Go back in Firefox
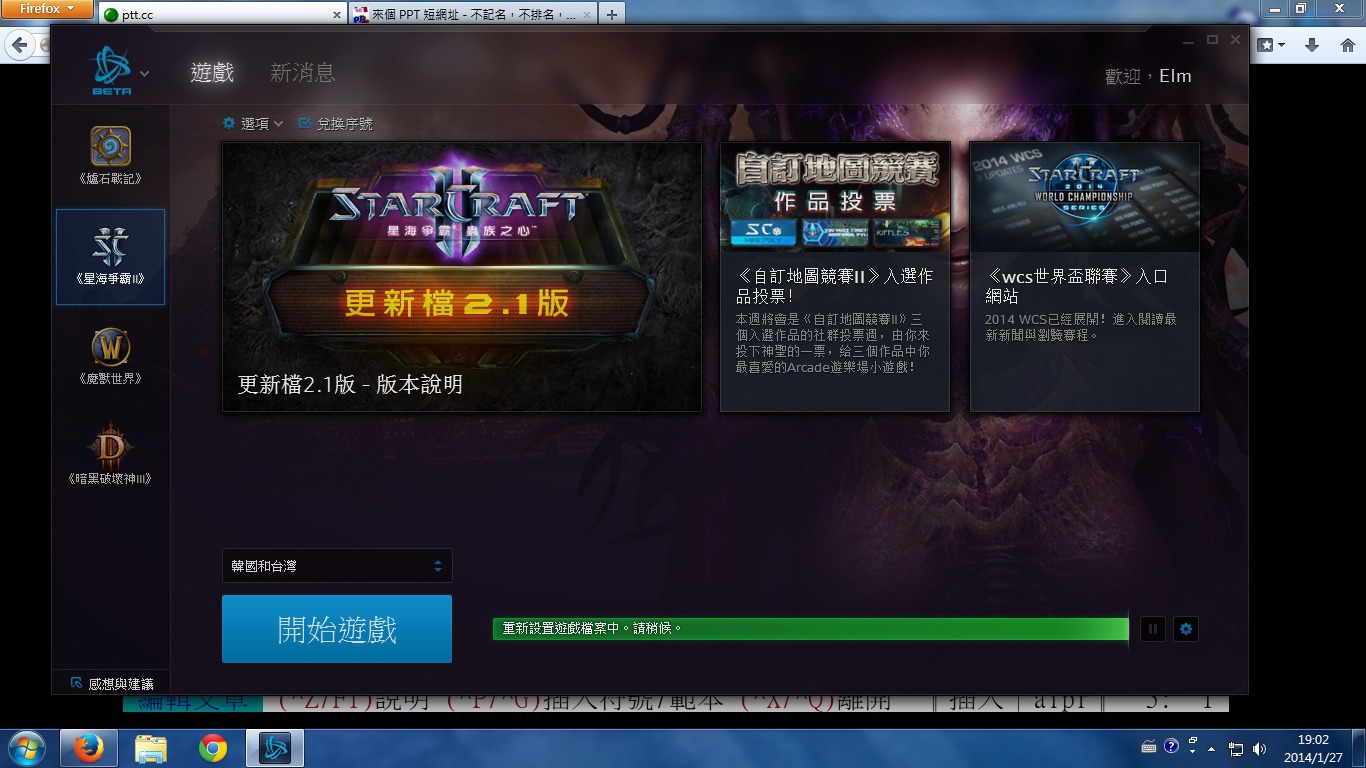 coord(19,46)
